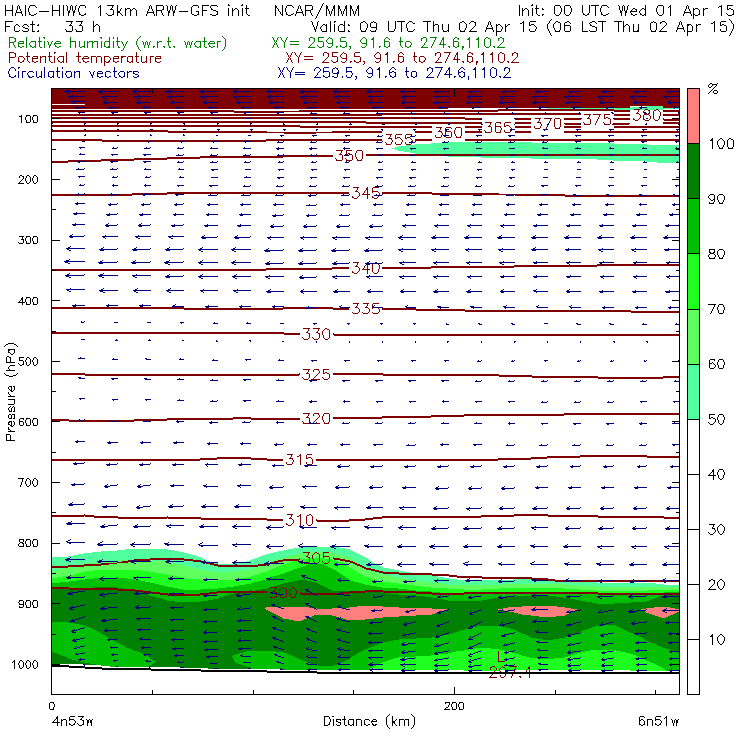The image size is (740, 740).
Task: Click the '370' contour label
Action: pos(548,124)
